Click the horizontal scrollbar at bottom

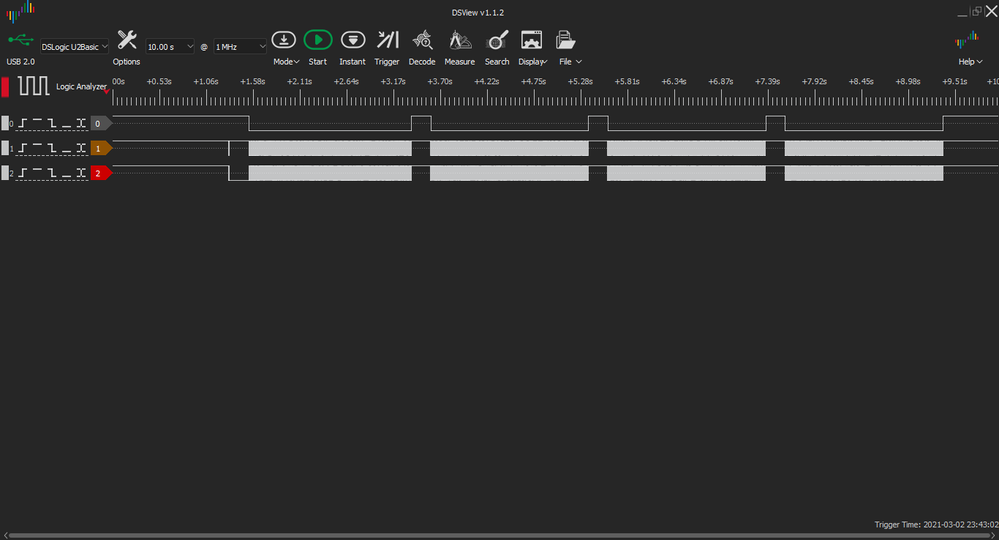pos(500,536)
